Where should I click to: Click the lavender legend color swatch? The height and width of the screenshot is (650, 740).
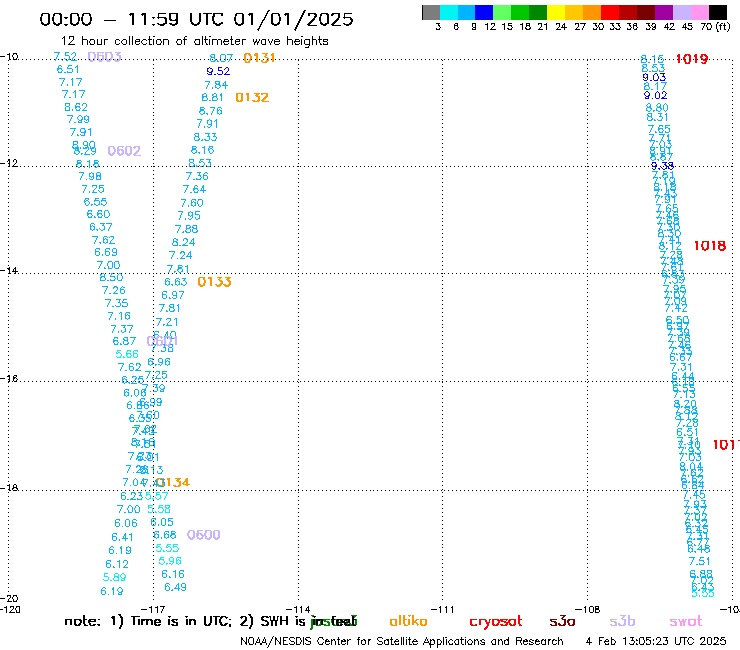(681, 13)
